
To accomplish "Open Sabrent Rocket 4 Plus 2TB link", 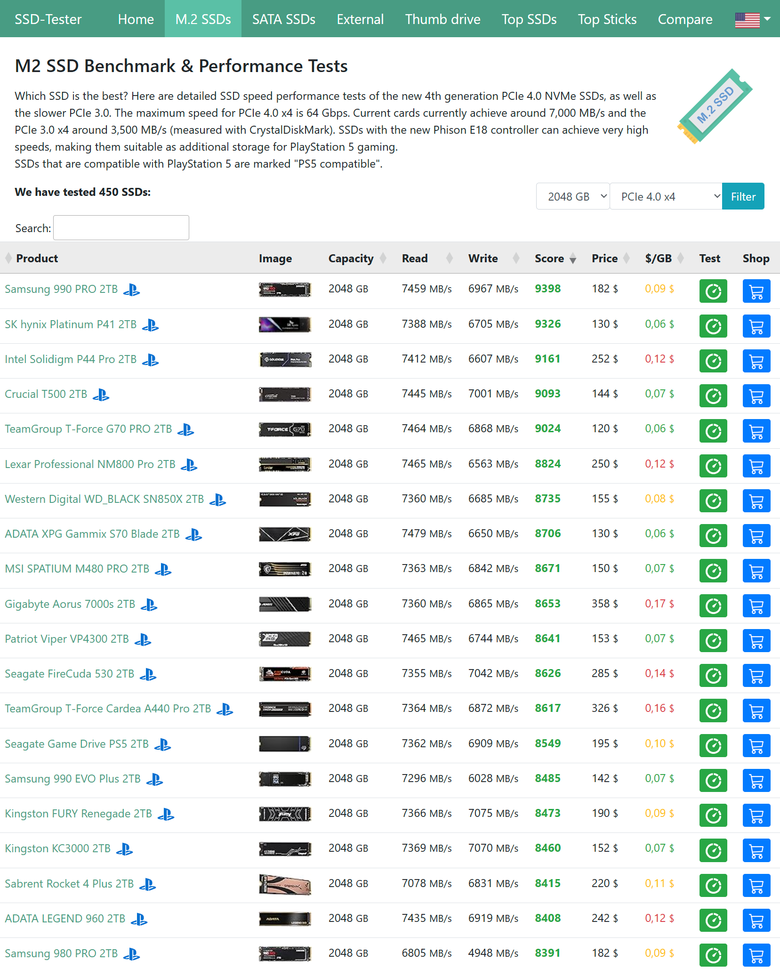I will (x=69, y=884).
